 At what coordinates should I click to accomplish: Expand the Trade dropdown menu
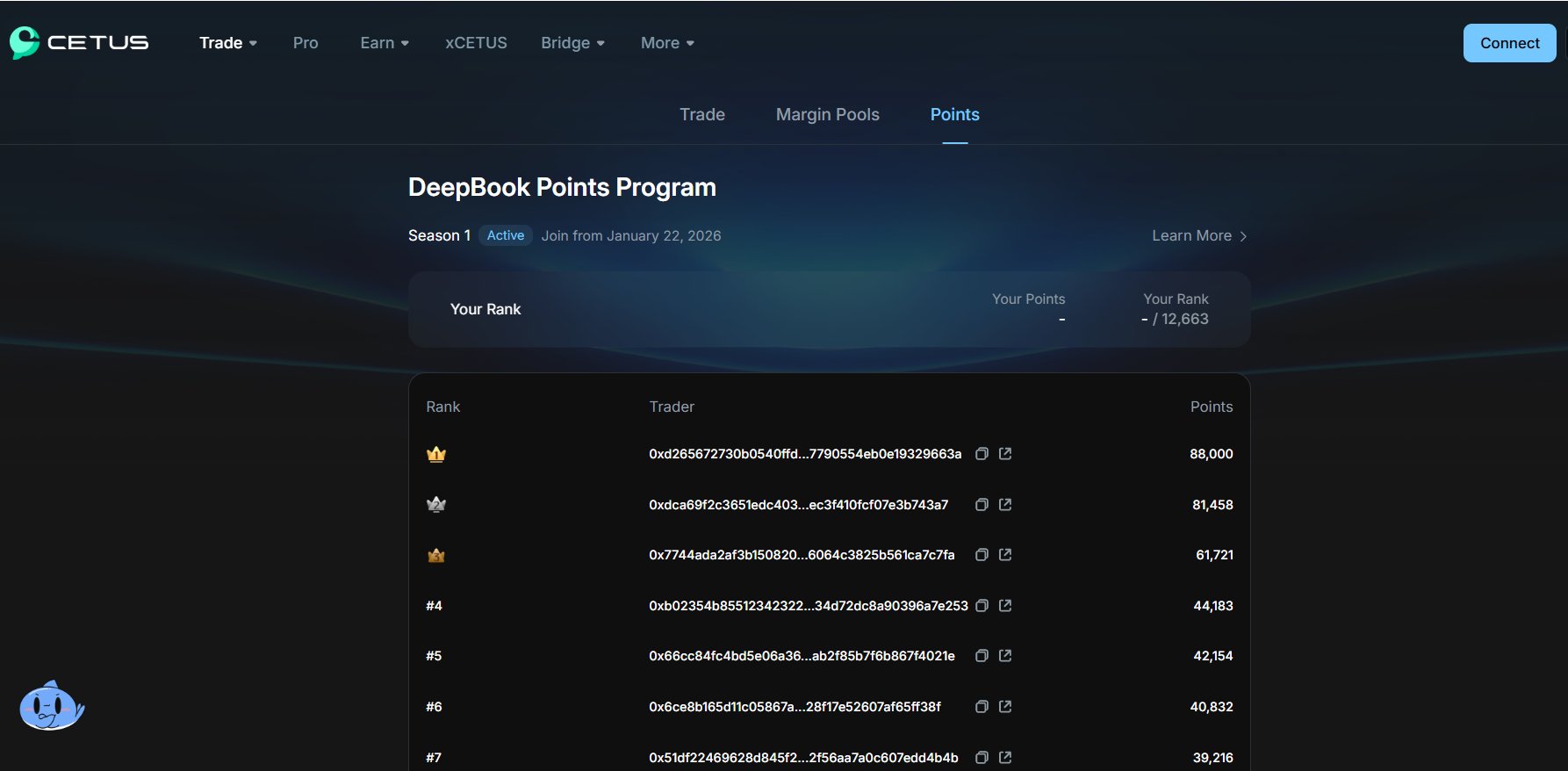pos(227,43)
